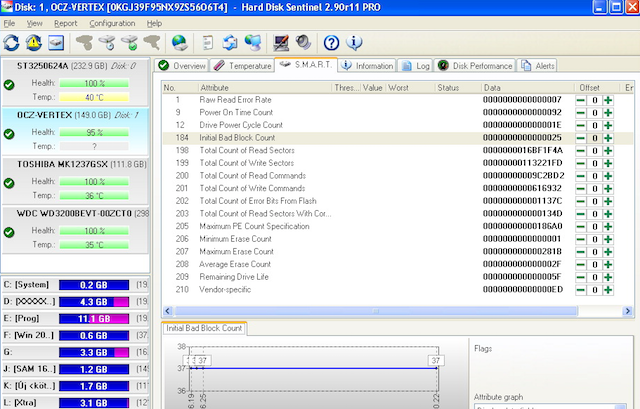Click the blue info 'i' toolbar icon
Image resolution: width=640 pixels, height=409 pixels.
point(354,43)
